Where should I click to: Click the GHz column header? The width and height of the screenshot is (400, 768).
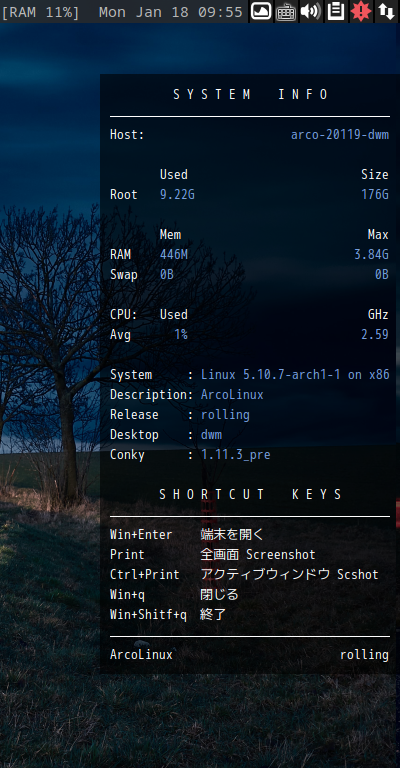click(x=378, y=314)
